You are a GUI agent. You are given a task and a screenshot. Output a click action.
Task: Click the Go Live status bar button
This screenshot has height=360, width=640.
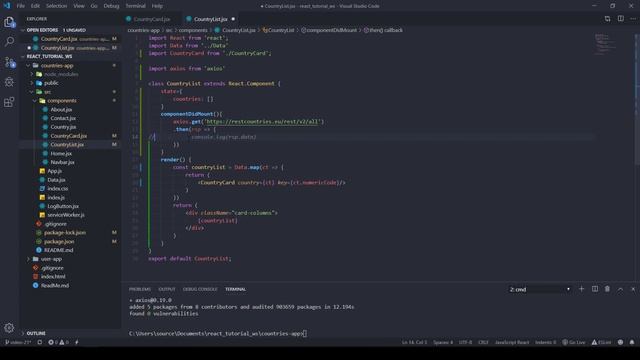573,342
